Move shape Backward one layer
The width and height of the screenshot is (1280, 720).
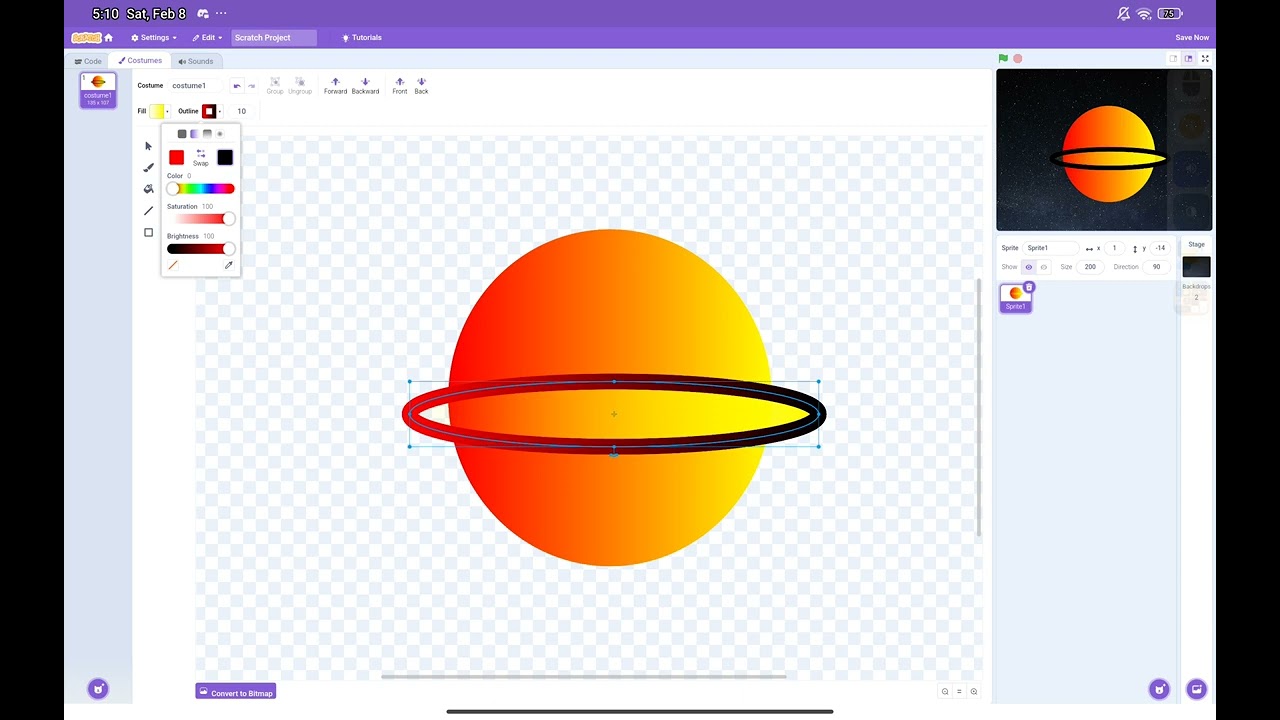pos(365,86)
